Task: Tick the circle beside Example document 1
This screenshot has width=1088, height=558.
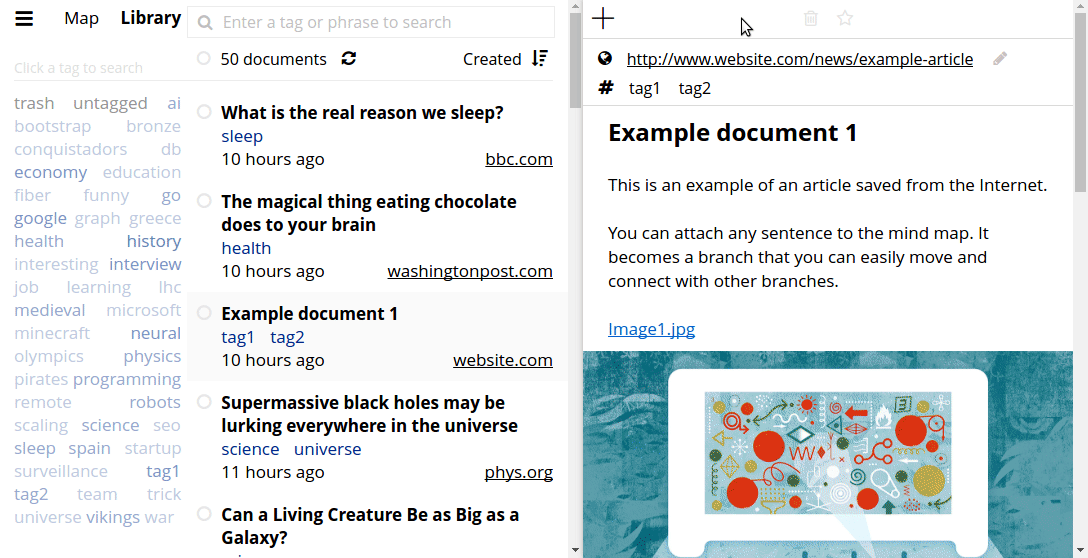Action: coord(204,313)
